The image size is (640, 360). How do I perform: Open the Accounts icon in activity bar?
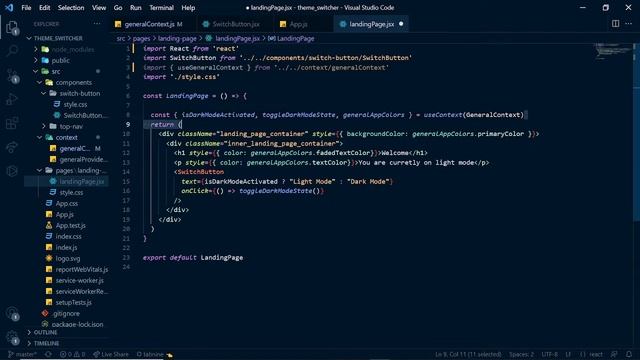12,313
